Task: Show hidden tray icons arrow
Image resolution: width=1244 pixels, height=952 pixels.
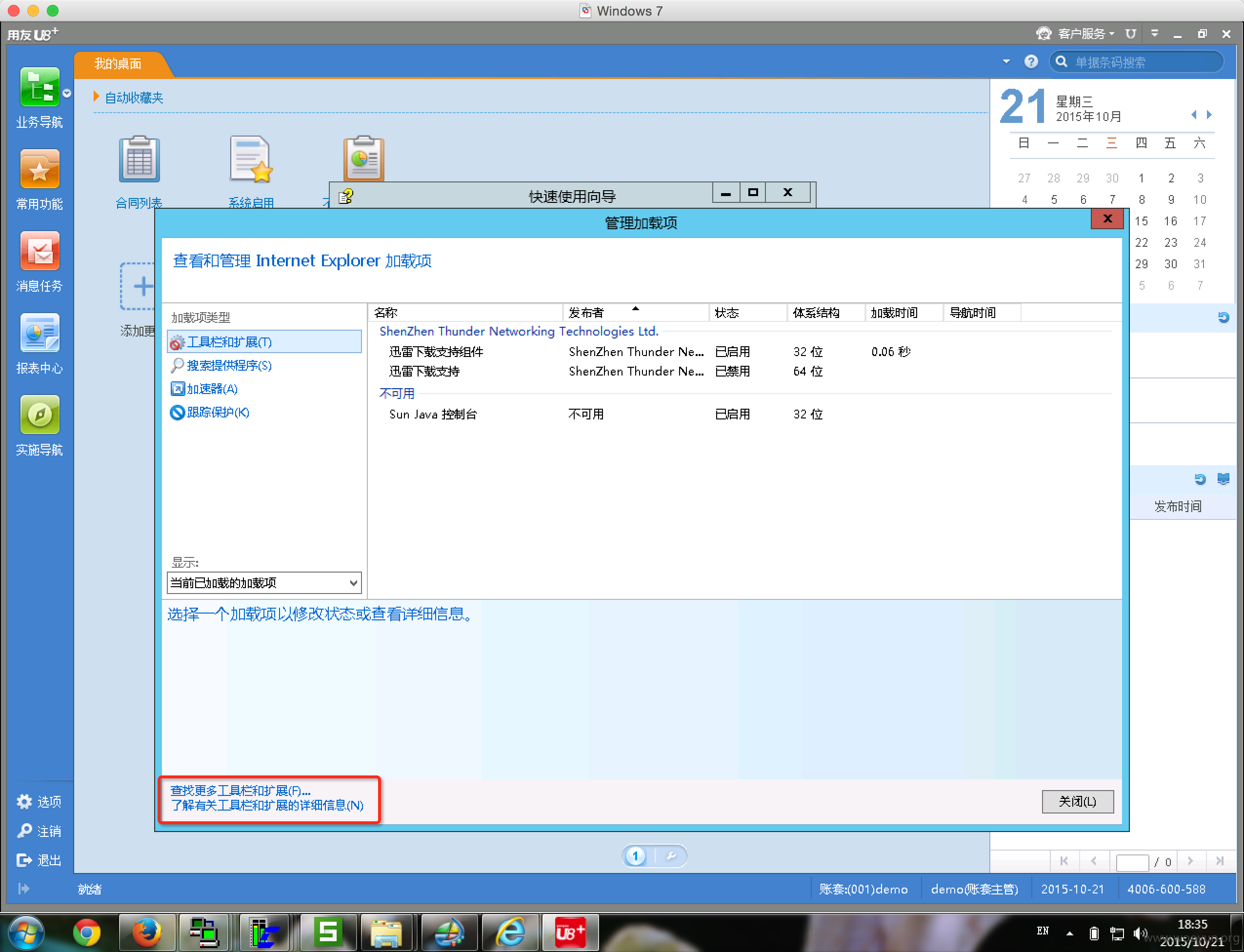Action: pos(1069,932)
